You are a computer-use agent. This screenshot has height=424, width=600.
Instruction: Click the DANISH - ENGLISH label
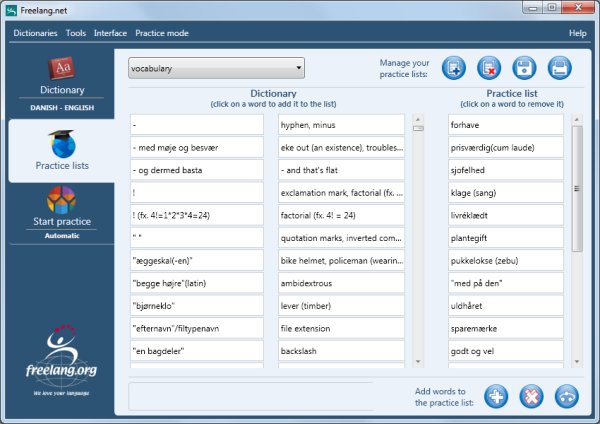click(x=62, y=108)
